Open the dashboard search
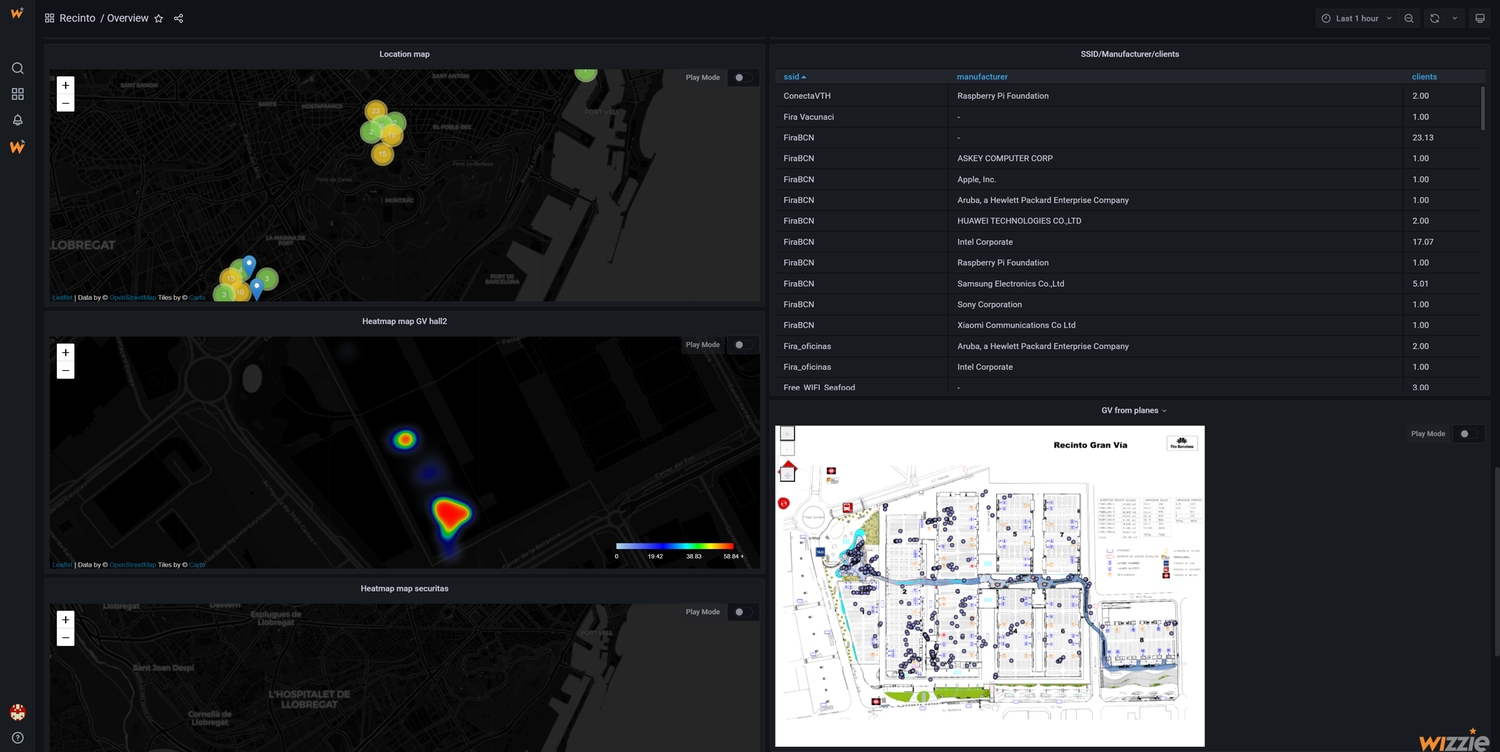Image resolution: width=1500 pixels, height=752 pixels. [x=17, y=68]
